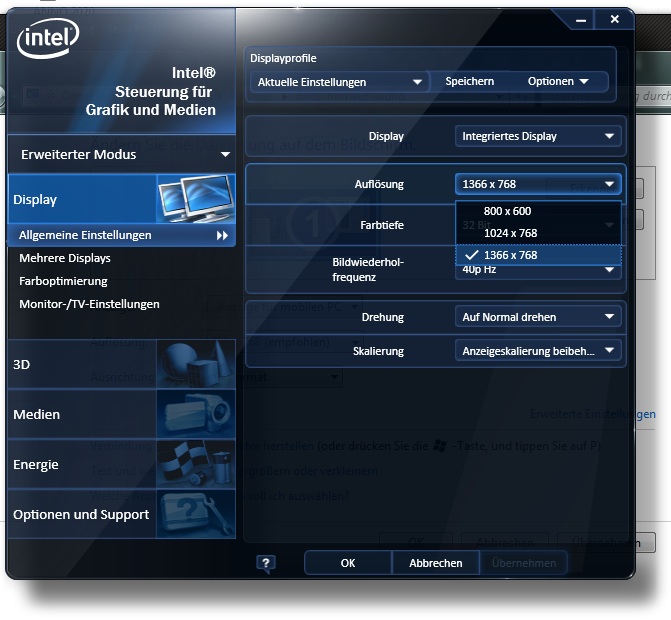
Task: Open the 3D settings category
Action: (x=122, y=364)
